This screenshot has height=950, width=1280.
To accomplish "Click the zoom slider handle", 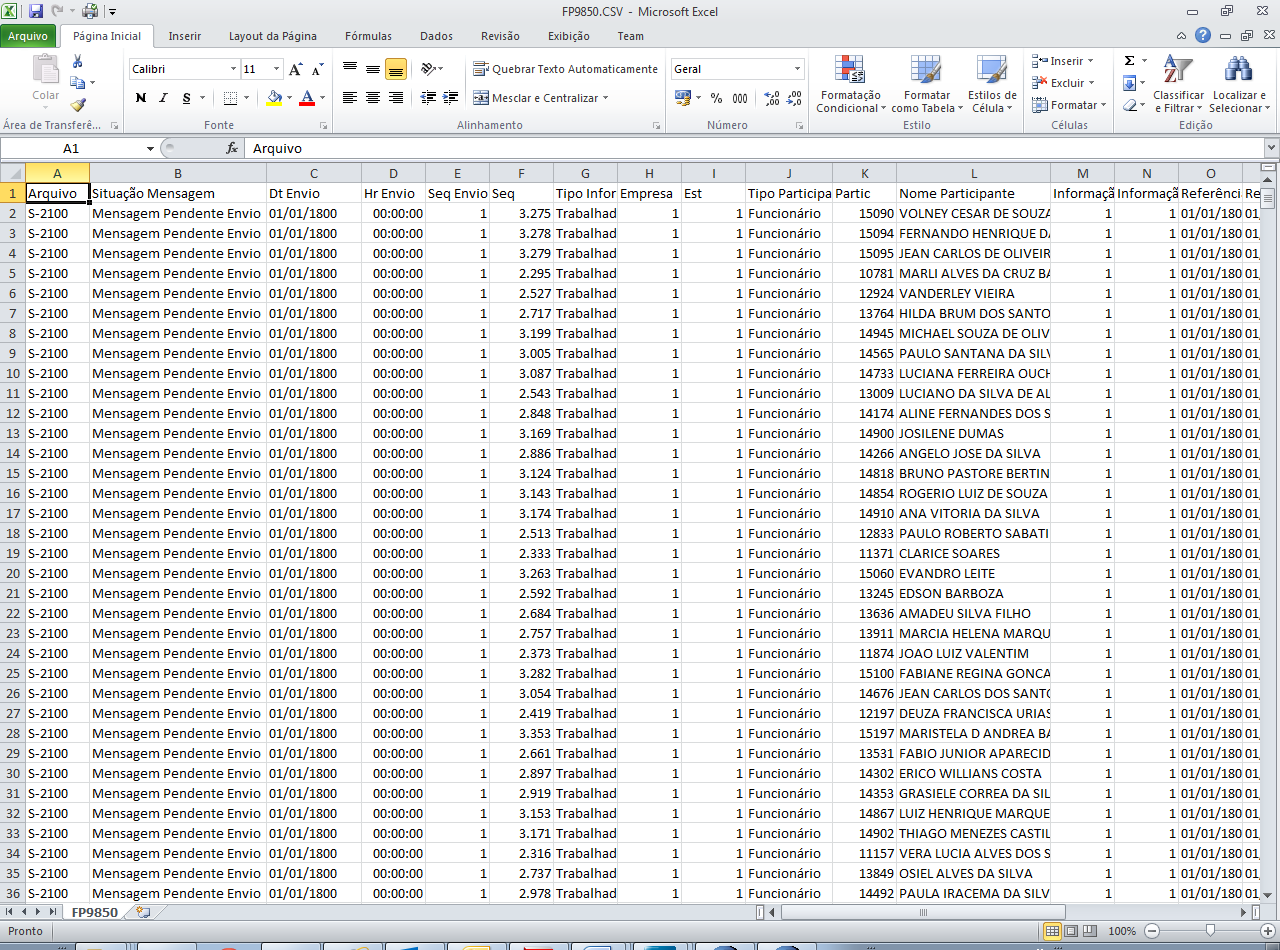I will pyautogui.click(x=1210, y=931).
